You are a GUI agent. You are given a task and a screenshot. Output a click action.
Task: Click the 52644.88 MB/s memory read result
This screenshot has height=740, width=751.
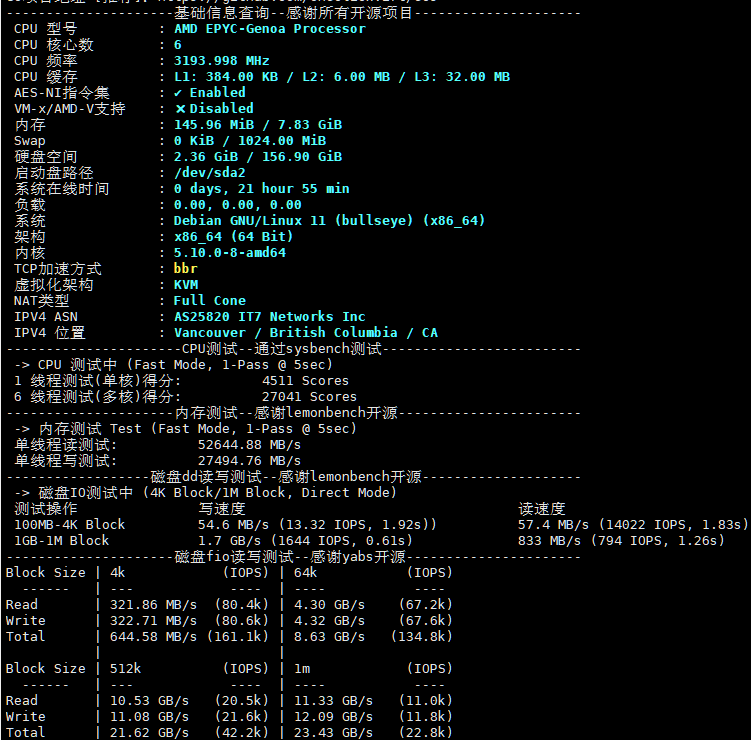click(249, 444)
